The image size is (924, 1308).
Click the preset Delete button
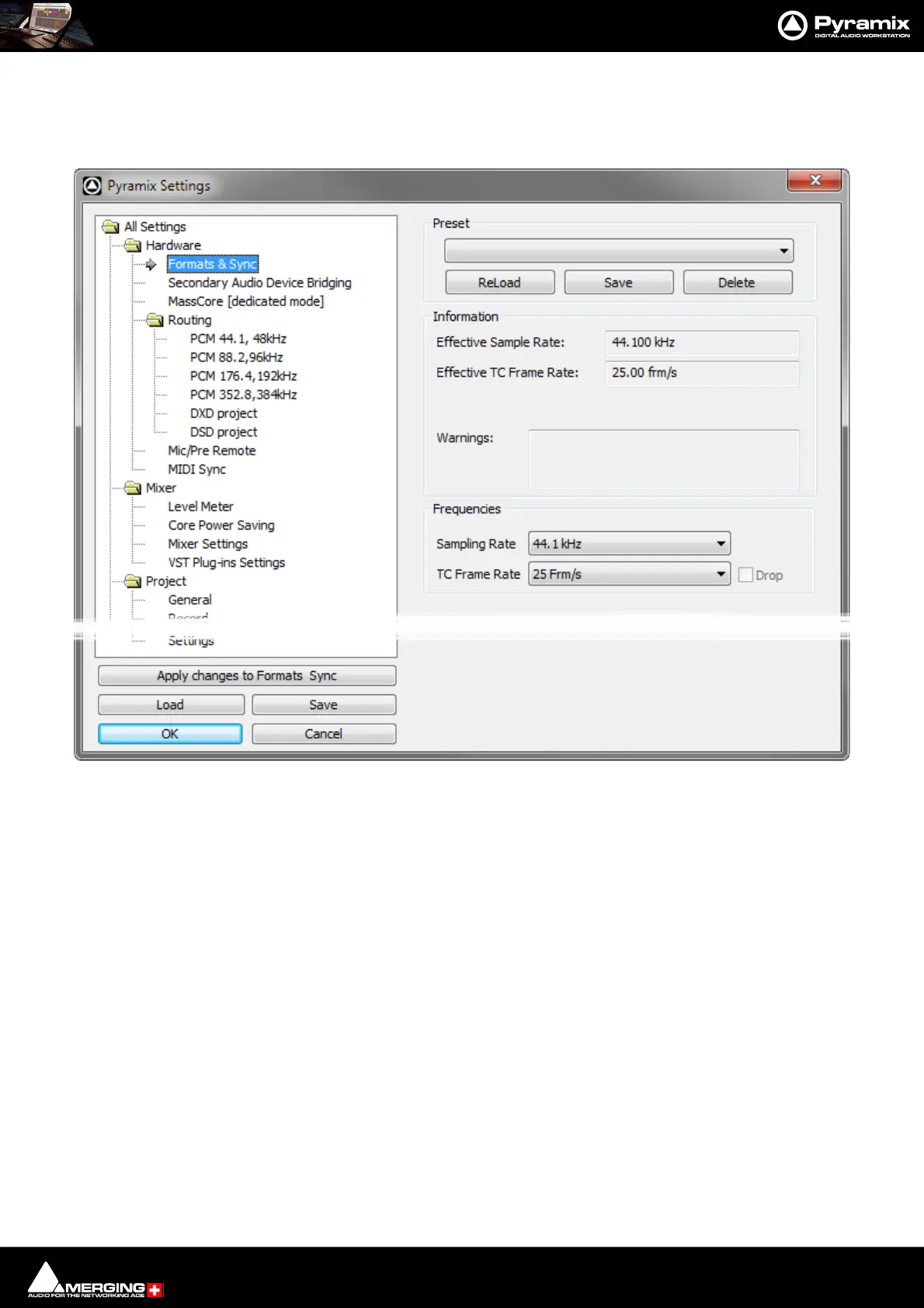(x=738, y=283)
